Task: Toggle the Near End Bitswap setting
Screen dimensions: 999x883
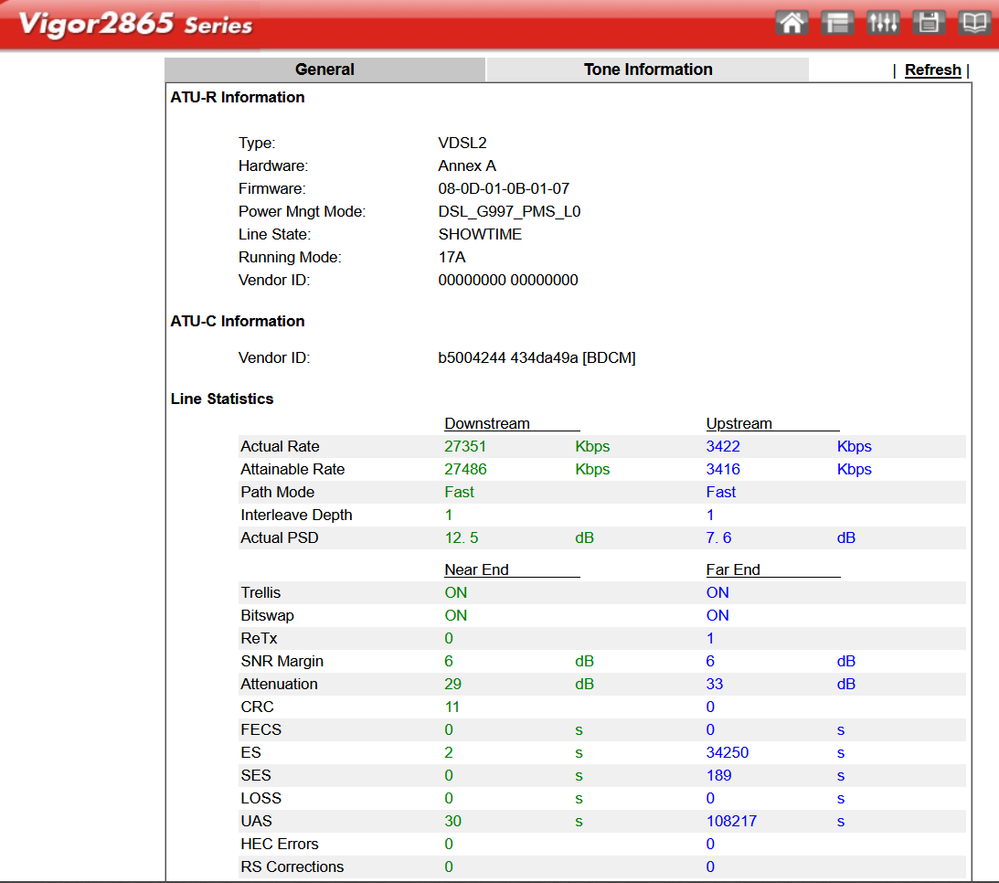Action: click(x=455, y=615)
